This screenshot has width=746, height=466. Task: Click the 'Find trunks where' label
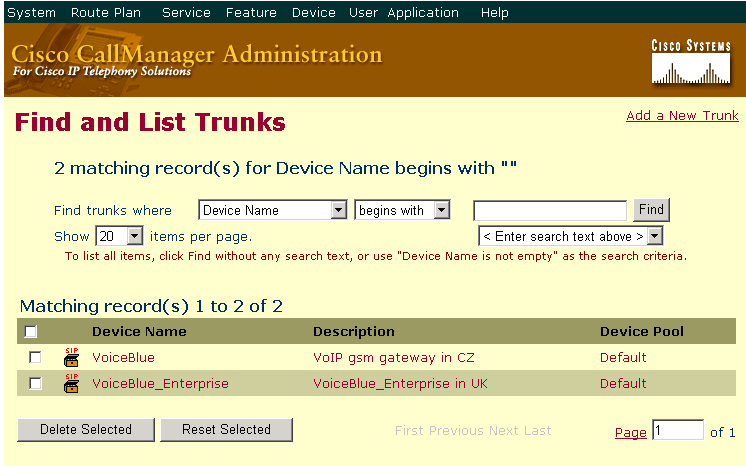pos(113,210)
